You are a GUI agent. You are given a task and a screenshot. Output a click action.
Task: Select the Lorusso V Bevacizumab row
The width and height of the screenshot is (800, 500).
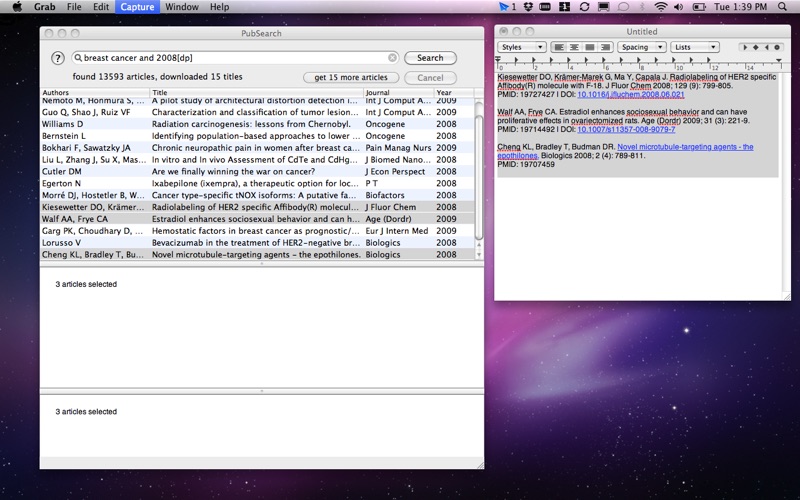click(257, 242)
